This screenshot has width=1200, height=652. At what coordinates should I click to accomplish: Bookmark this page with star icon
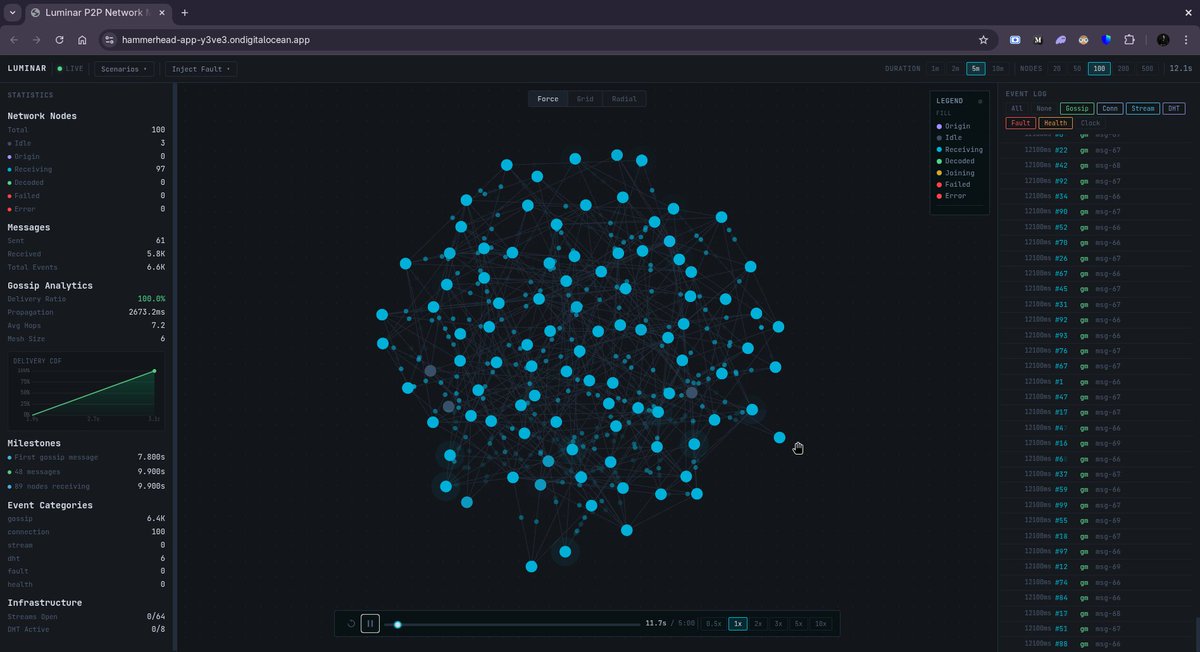[x=983, y=40]
